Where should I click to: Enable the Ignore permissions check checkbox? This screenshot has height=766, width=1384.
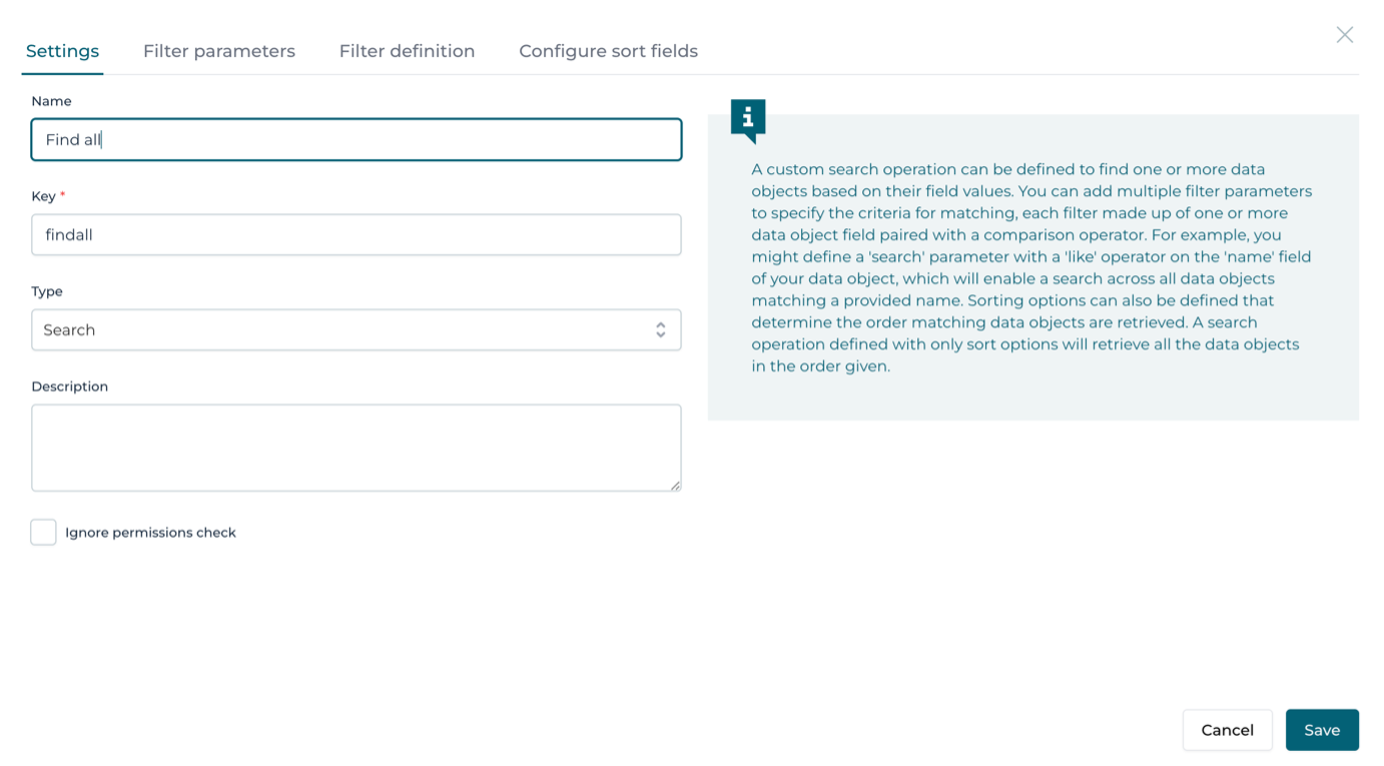pos(43,532)
